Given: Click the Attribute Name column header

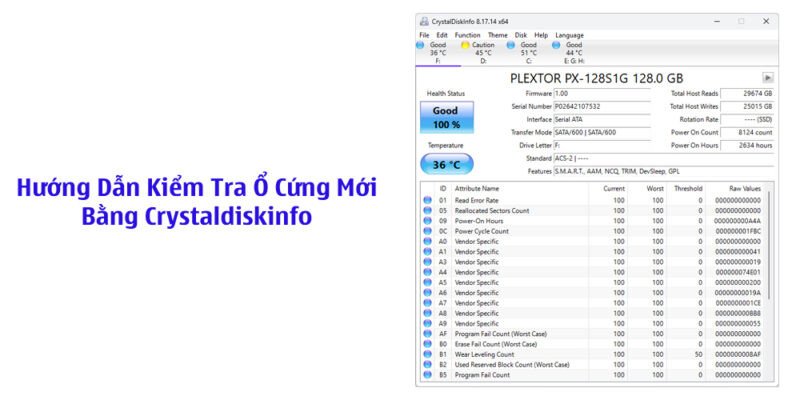Looking at the screenshot, I should 520,188.
